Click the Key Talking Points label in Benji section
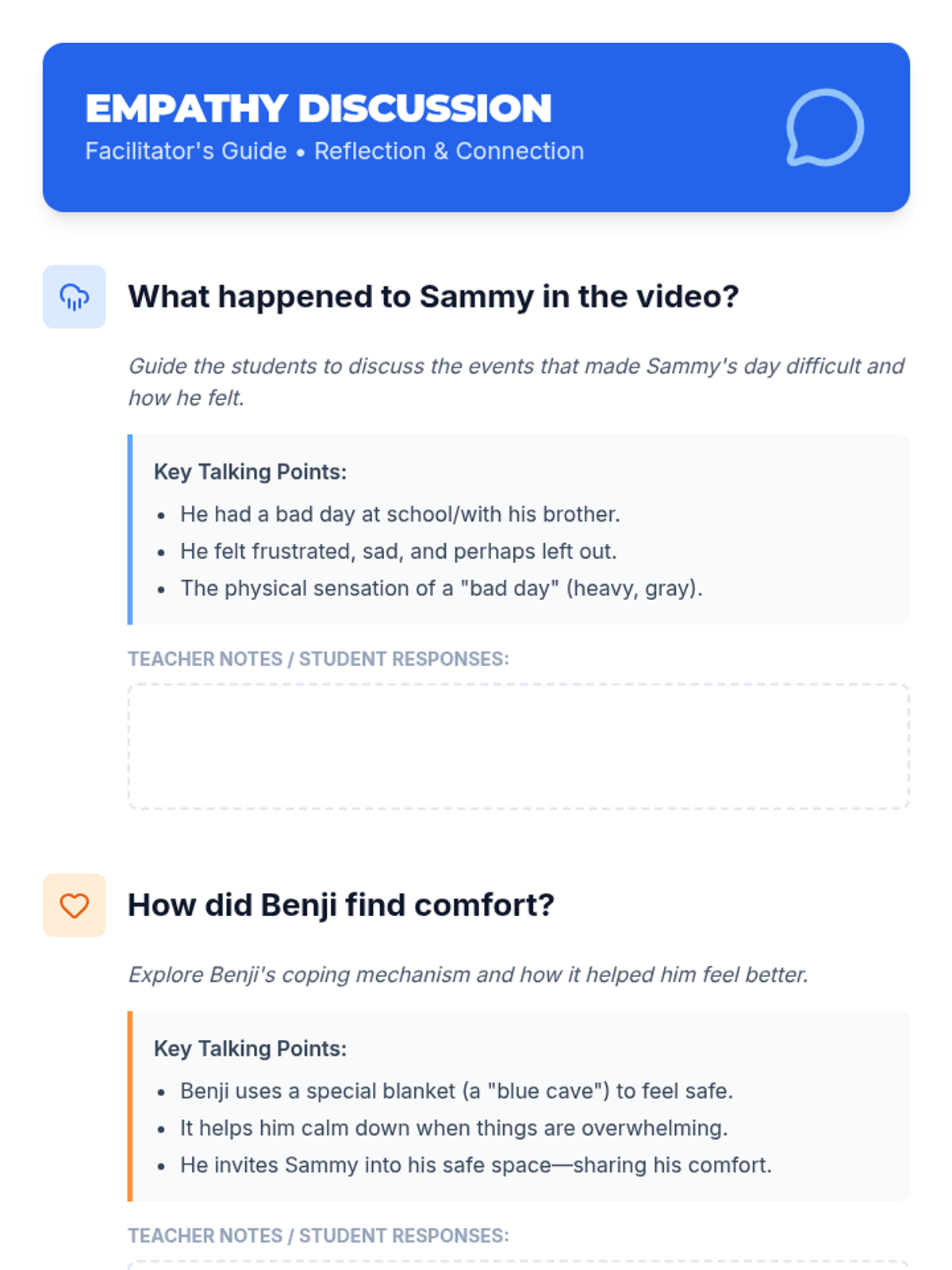Viewport: 952px width, 1270px height. coord(250,1049)
